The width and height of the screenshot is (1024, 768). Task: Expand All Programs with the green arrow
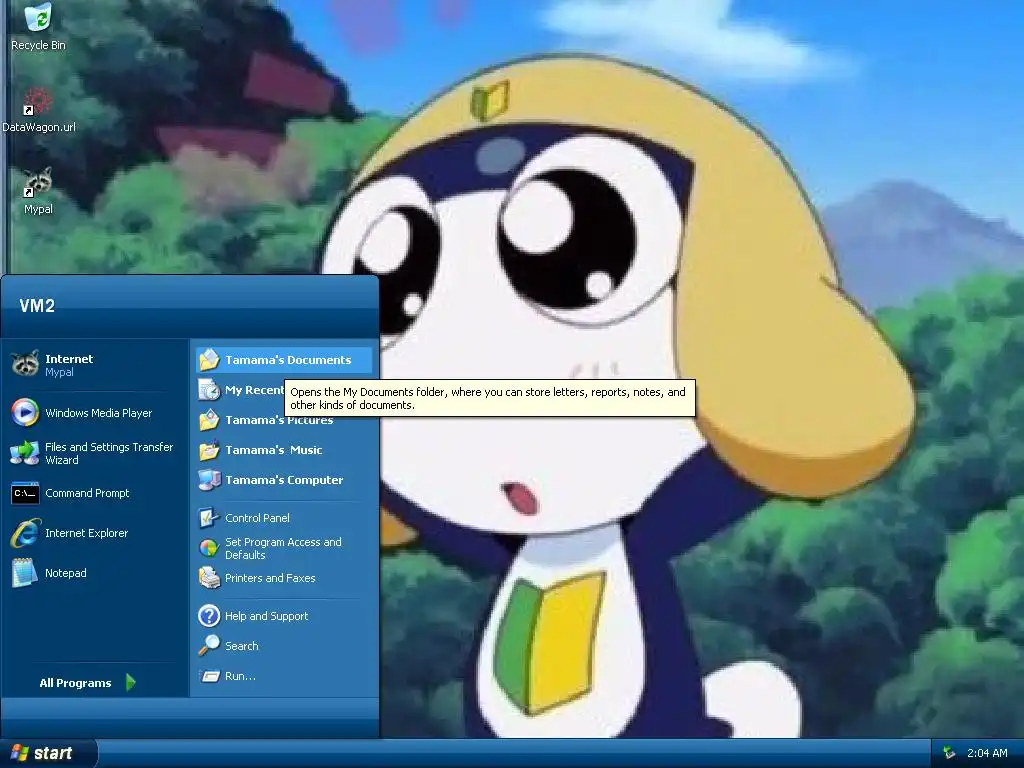click(x=131, y=682)
